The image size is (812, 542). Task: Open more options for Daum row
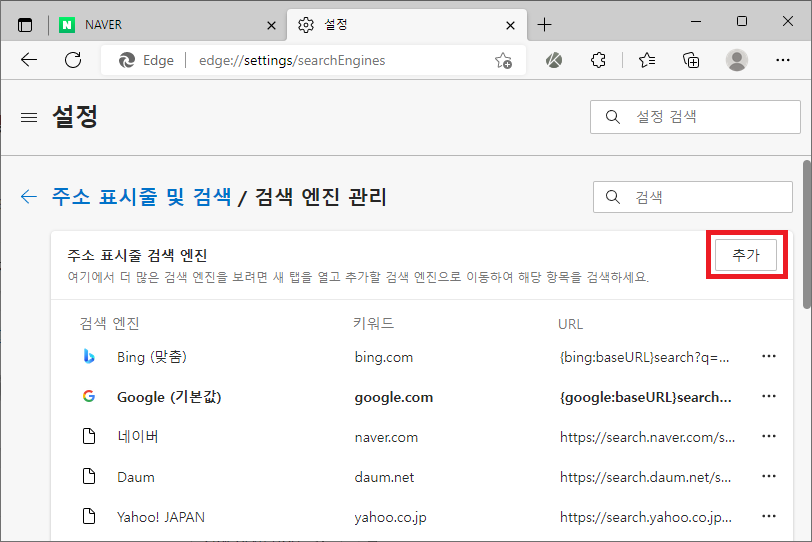[769, 476]
